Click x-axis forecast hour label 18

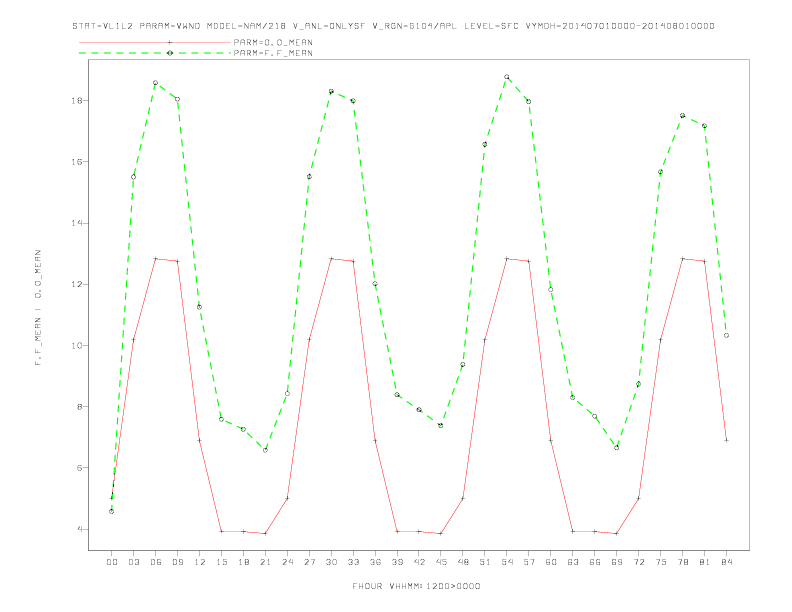click(243, 562)
